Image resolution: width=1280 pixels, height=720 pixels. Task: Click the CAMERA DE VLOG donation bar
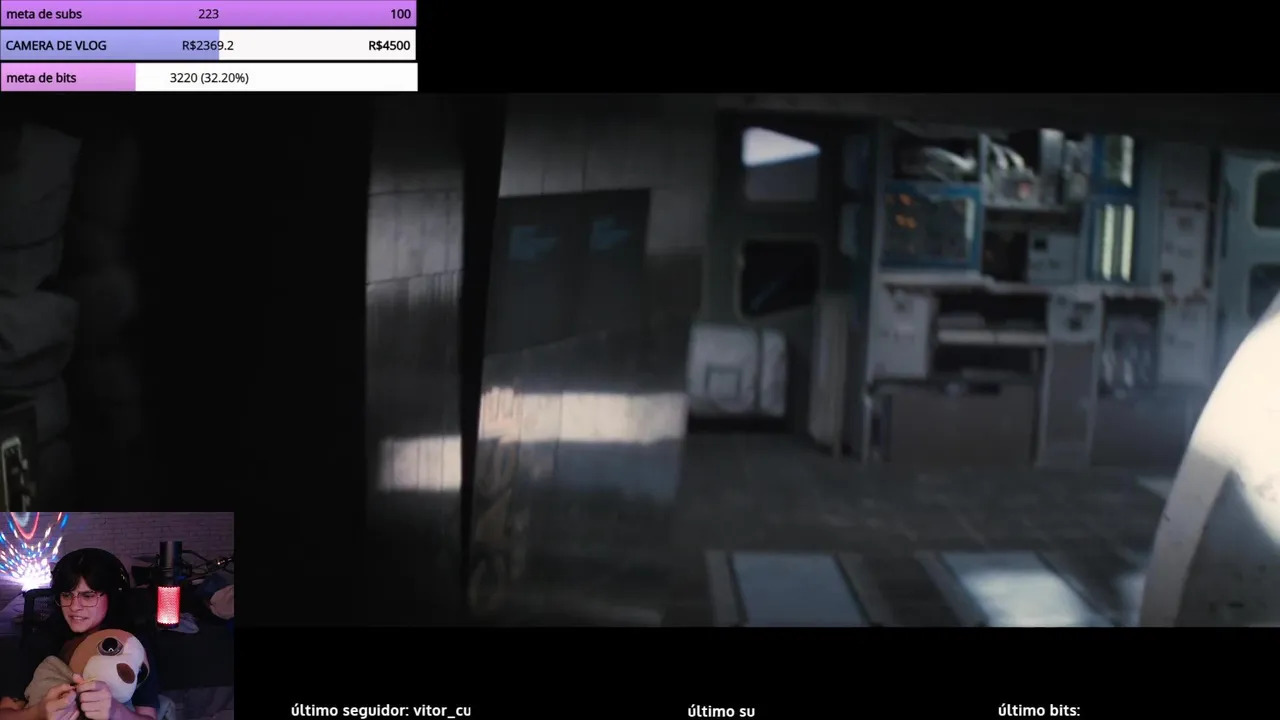coord(208,45)
